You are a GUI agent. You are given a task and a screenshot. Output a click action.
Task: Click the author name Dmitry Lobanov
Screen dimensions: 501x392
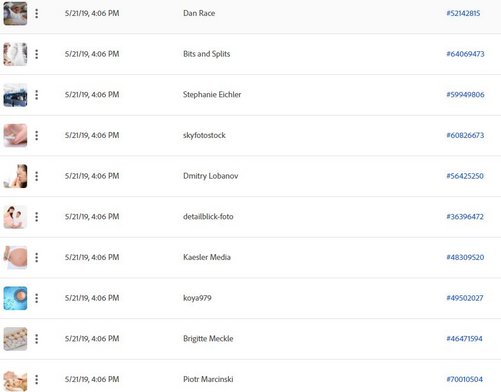tap(211, 176)
